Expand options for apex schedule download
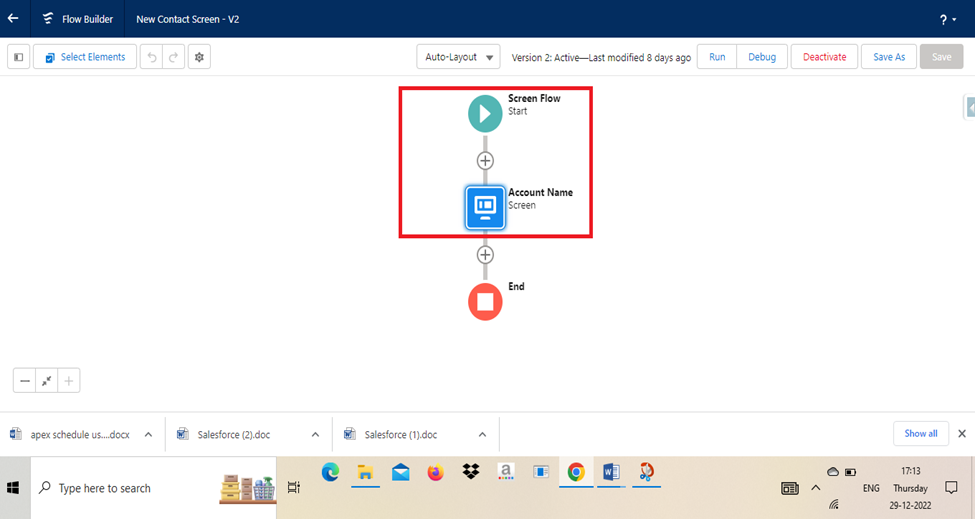Image resolution: width=975 pixels, height=519 pixels. click(x=148, y=434)
